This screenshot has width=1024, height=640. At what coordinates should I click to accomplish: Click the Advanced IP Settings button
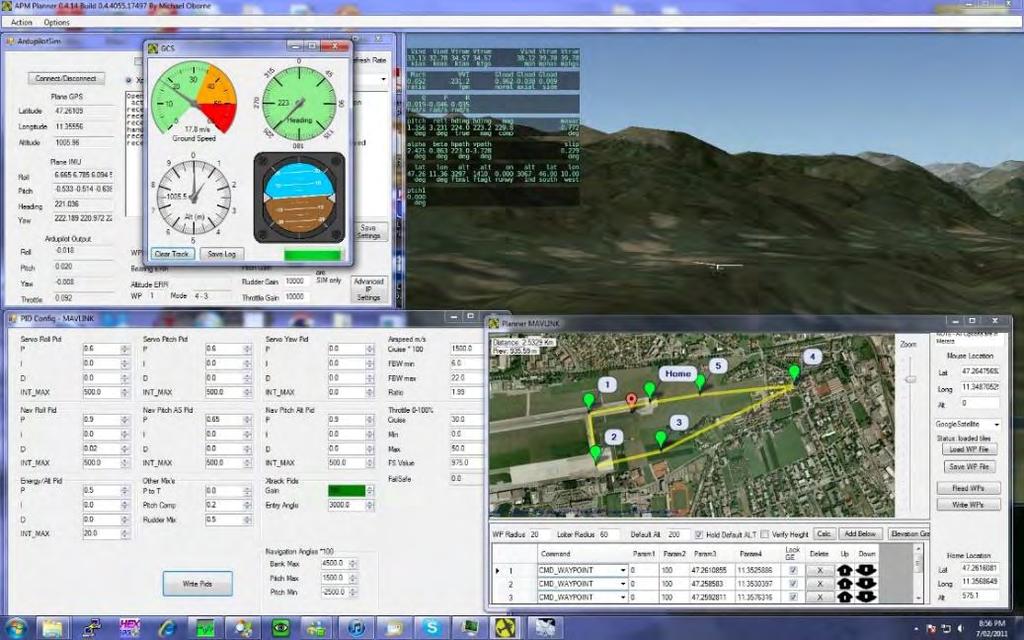(368, 289)
